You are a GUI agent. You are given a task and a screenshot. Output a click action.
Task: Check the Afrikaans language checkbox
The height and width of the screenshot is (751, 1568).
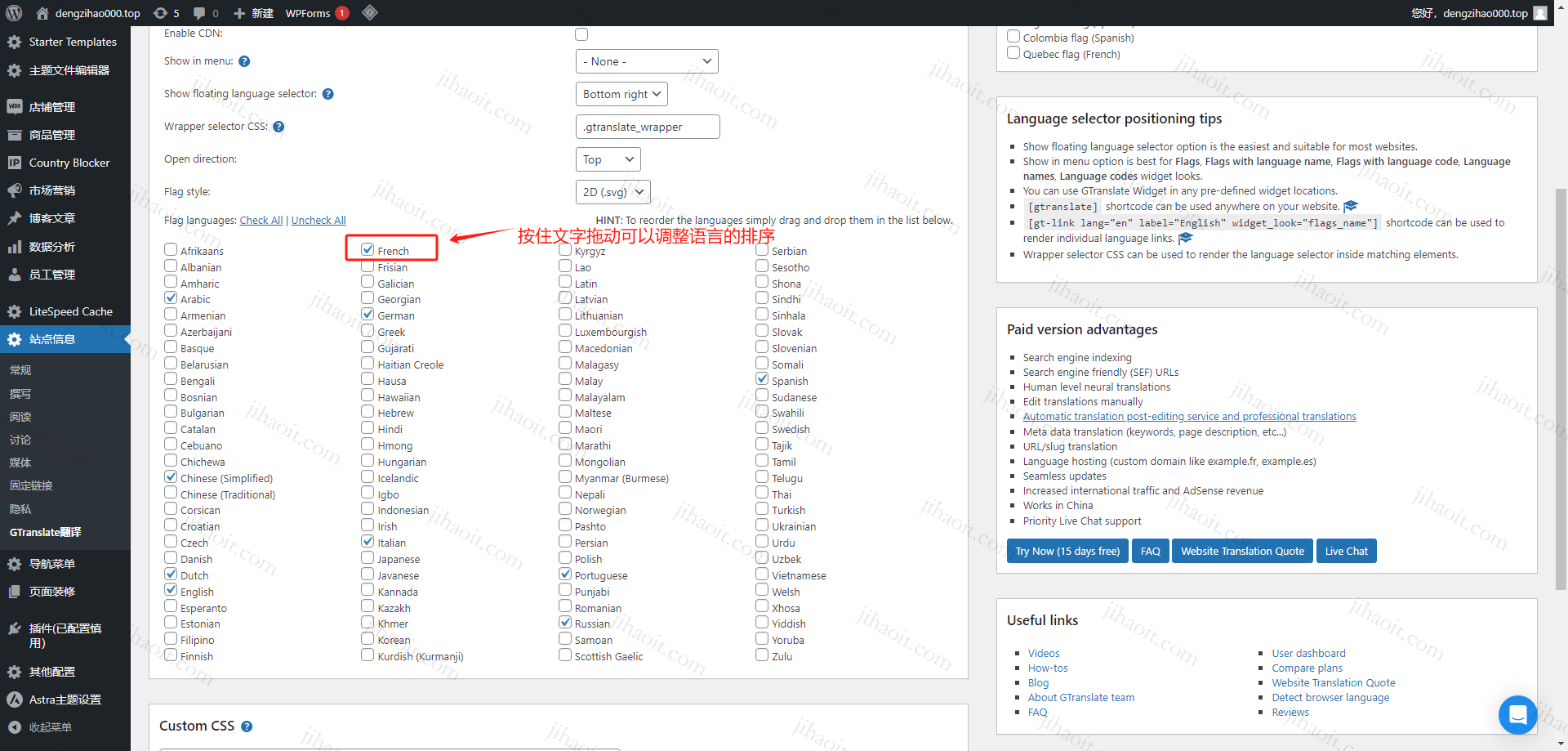pos(171,250)
